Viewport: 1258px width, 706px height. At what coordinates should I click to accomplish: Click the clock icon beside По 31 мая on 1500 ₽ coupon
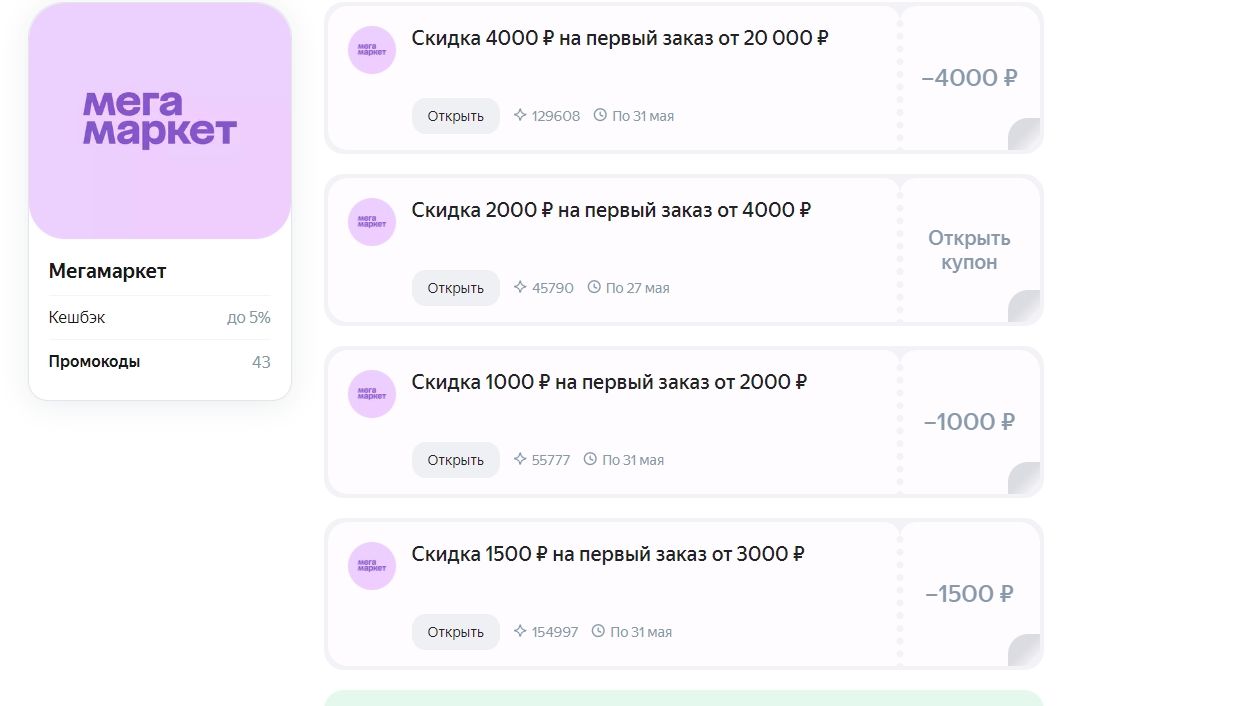coord(598,631)
